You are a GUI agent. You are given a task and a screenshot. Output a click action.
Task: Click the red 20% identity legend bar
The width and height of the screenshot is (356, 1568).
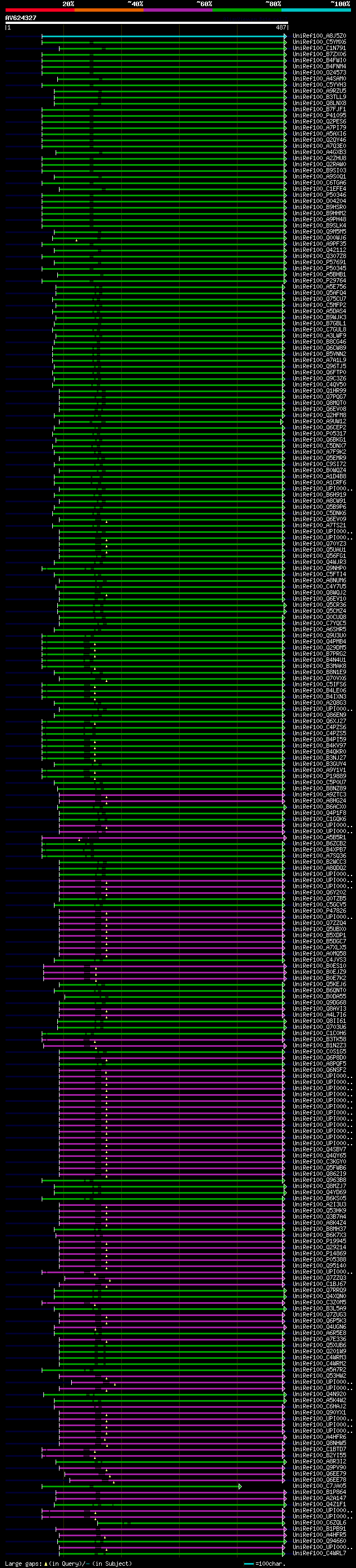[x=39, y=10]
